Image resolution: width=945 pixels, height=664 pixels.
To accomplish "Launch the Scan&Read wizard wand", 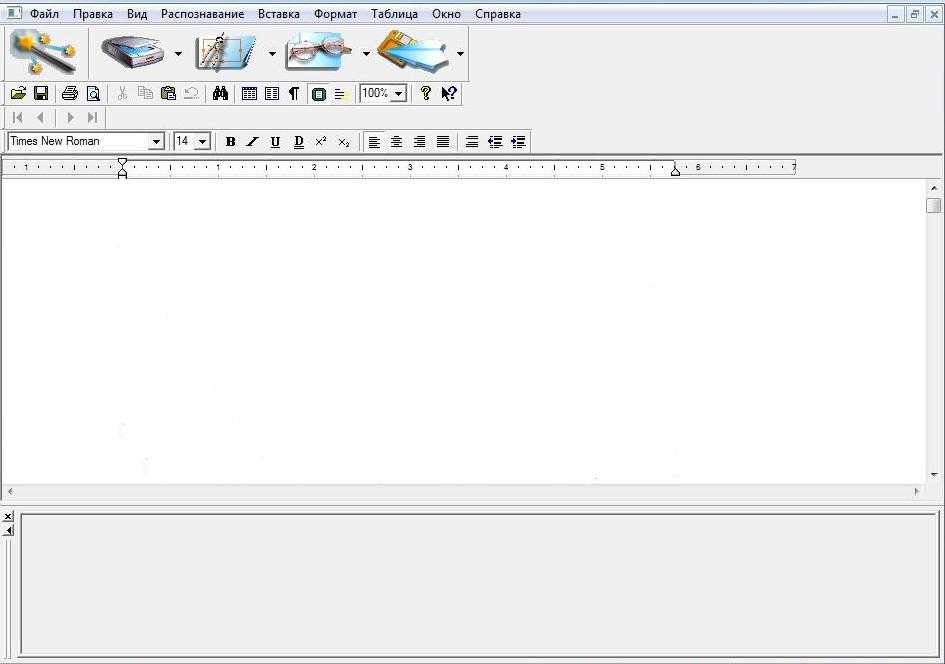I will tap(43, 52).
